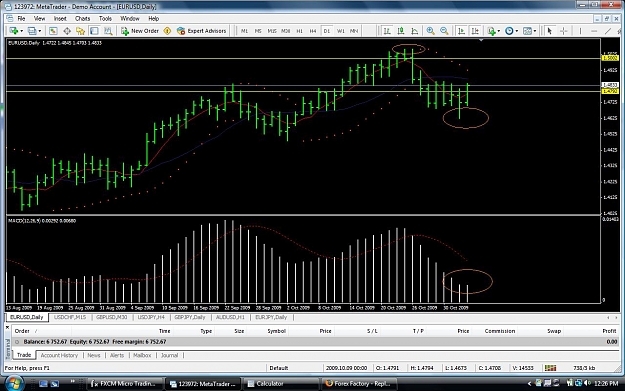Switch chart to W1 weekly timeframe

point(340,31)
